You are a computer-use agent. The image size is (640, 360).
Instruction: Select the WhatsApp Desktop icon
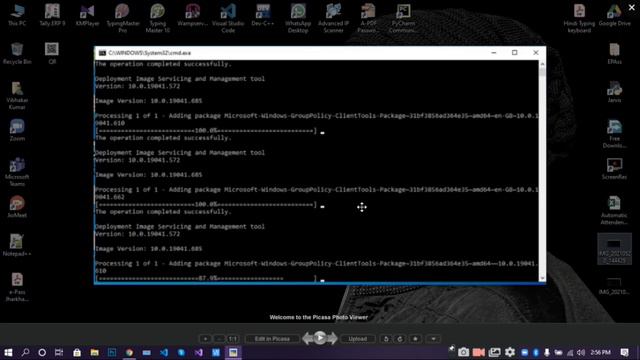(x=298, y=18)
